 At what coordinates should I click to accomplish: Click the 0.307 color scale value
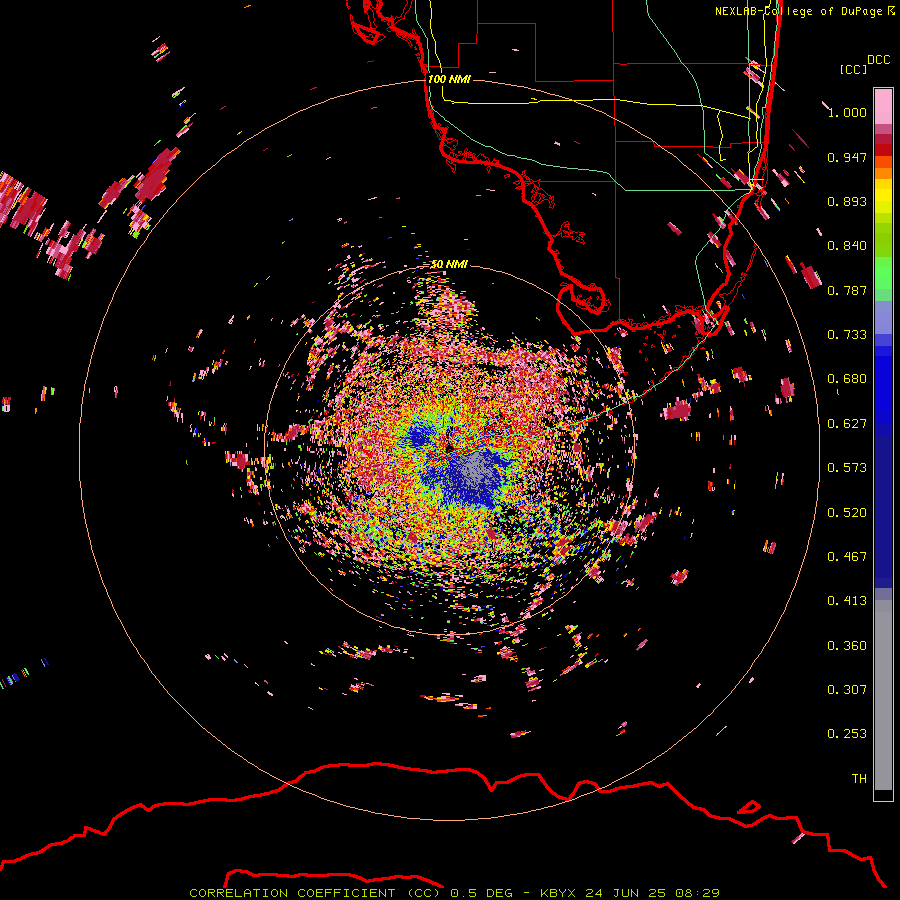point(847,690)
